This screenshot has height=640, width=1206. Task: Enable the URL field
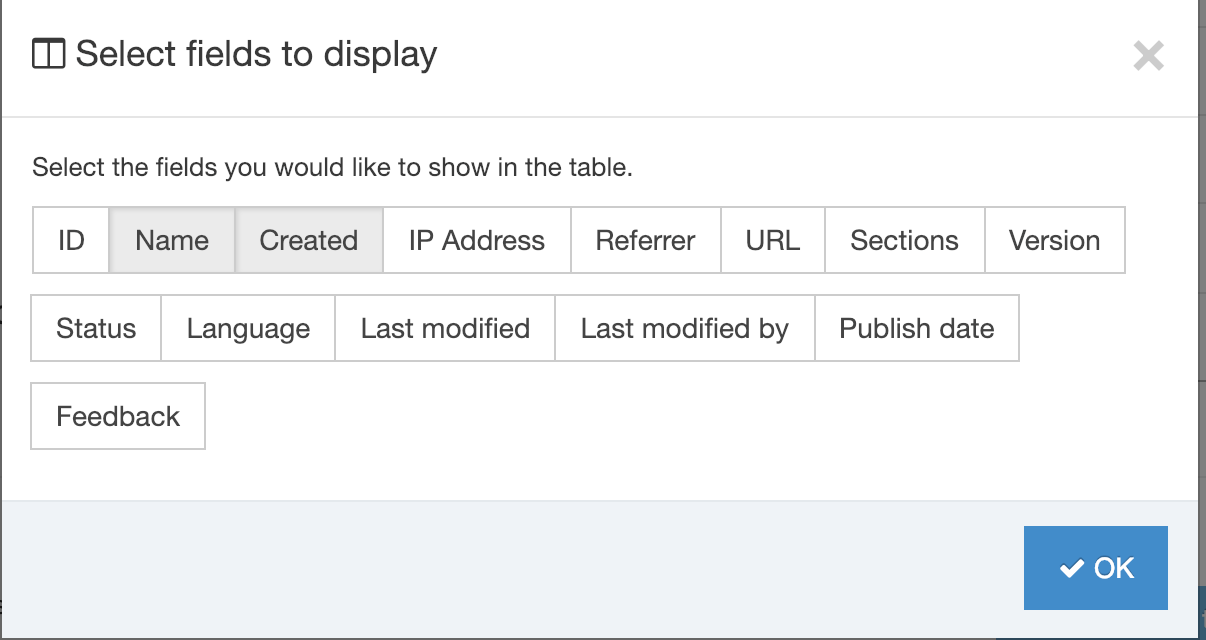[x=773, y=240]
